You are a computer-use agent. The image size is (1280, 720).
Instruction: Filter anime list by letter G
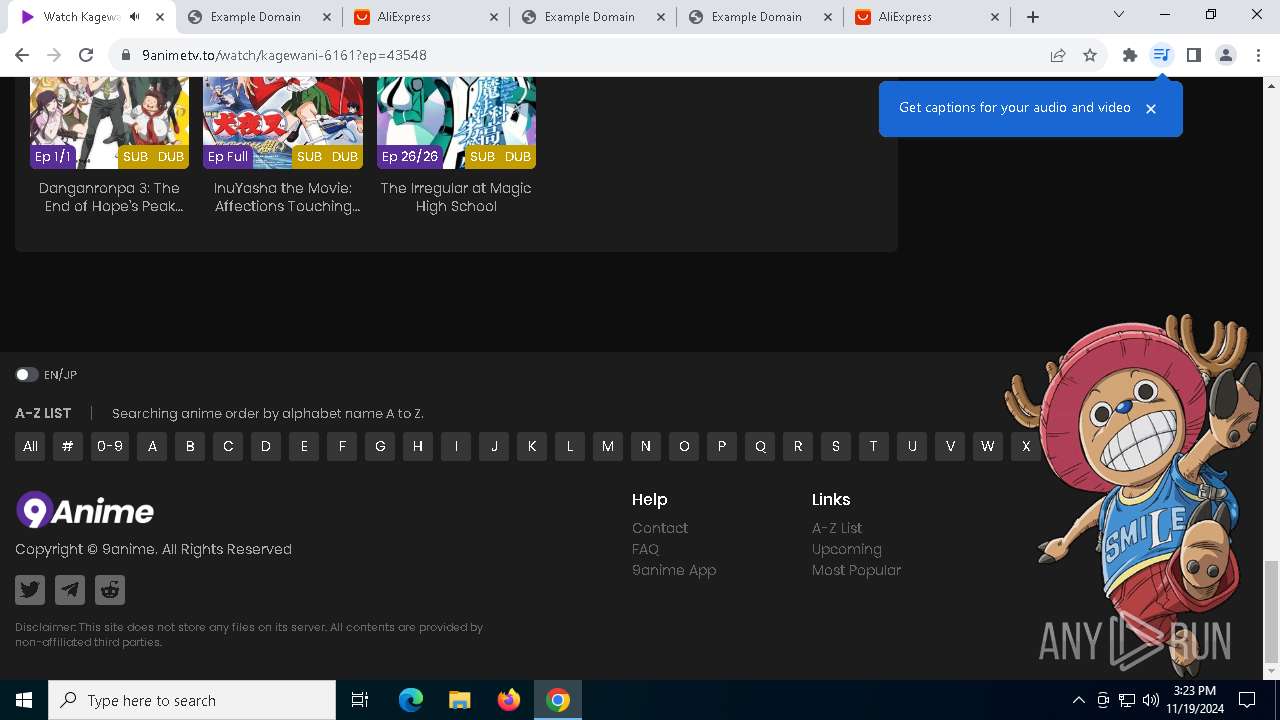click(380, 446)
